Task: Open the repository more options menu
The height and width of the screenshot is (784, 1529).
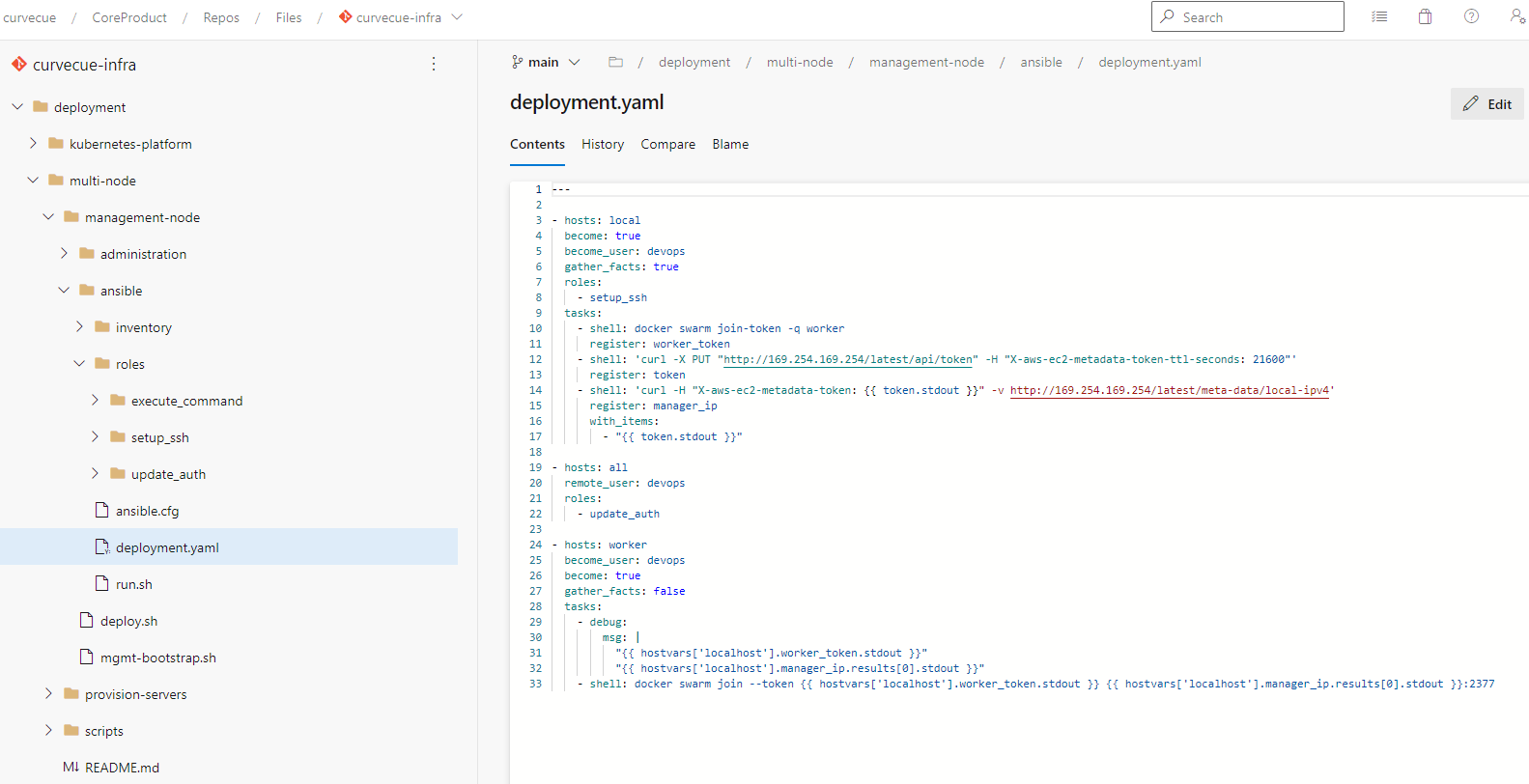Action: pyautogui.click(x=434, y=64)
